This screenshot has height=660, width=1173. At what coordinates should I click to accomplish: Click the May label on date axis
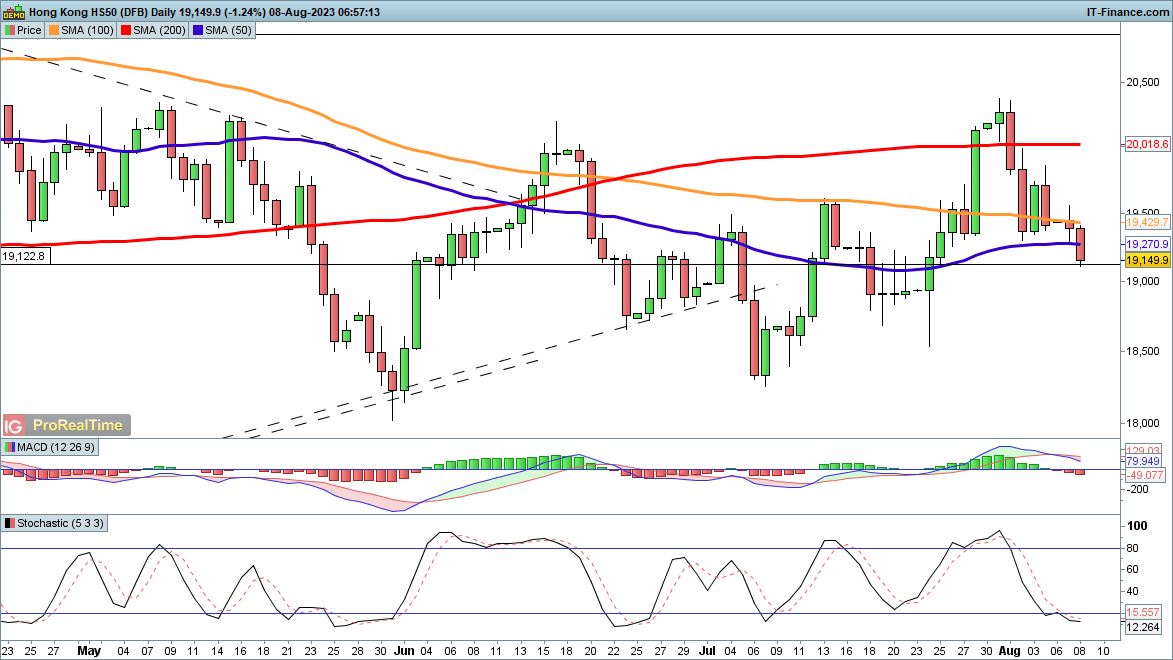(x=89, y=651)
